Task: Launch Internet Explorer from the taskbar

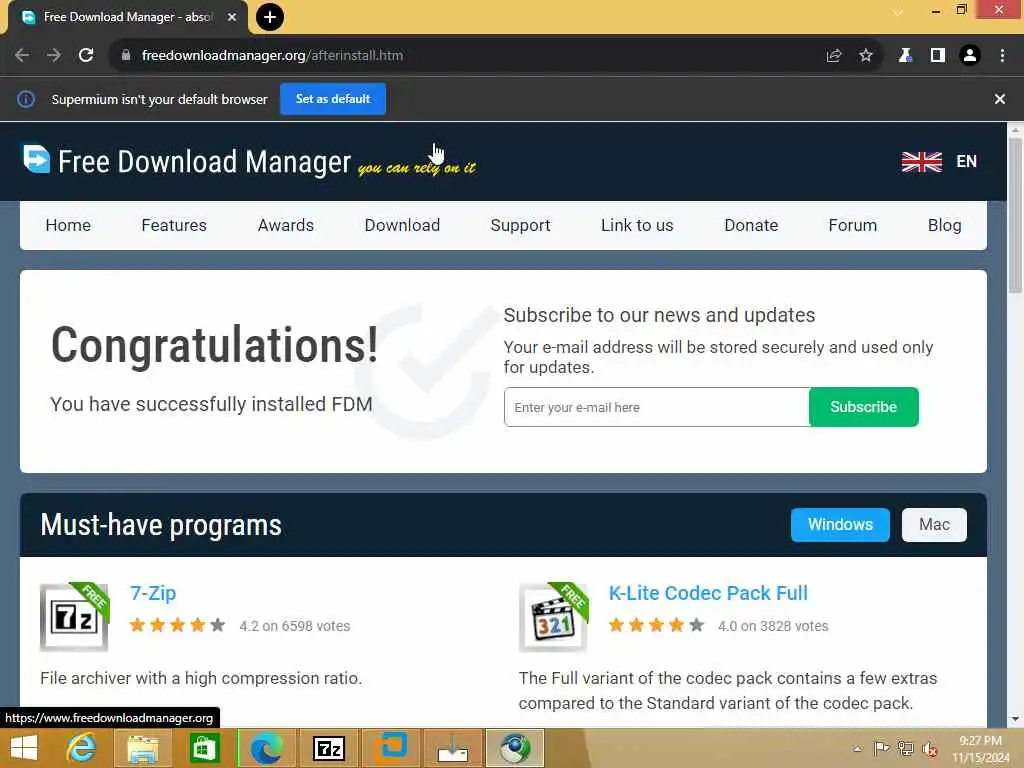Action: tap(82, 748)
